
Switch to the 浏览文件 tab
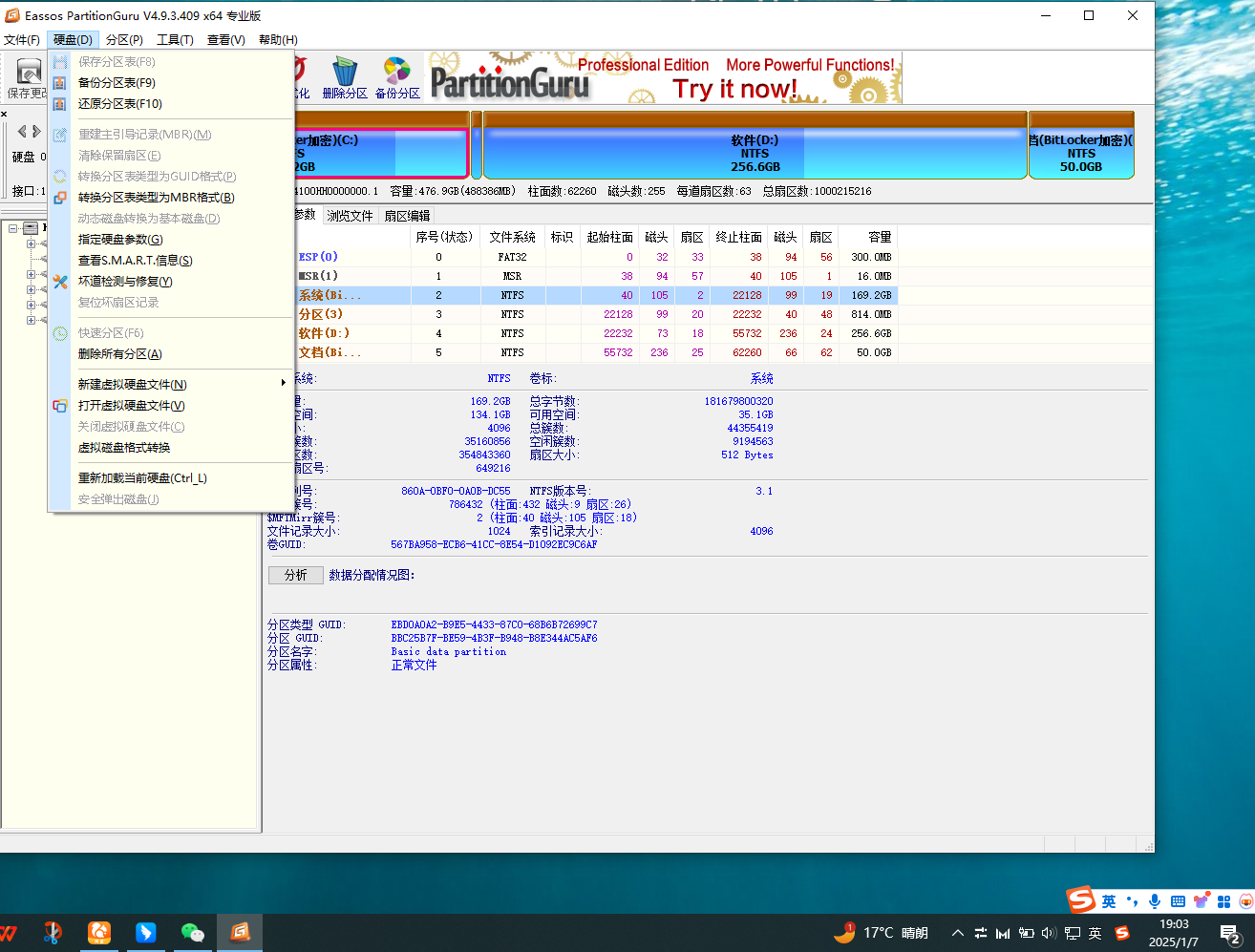(x=350, y=216)
